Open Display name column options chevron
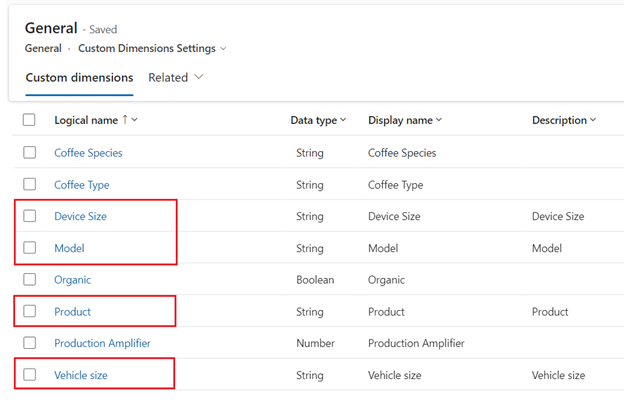The image size is (624, 402). 438,120
